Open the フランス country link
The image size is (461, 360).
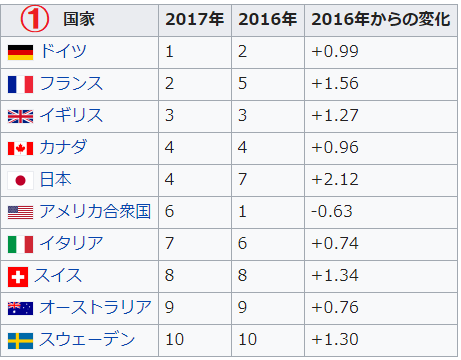click(71, 83)
